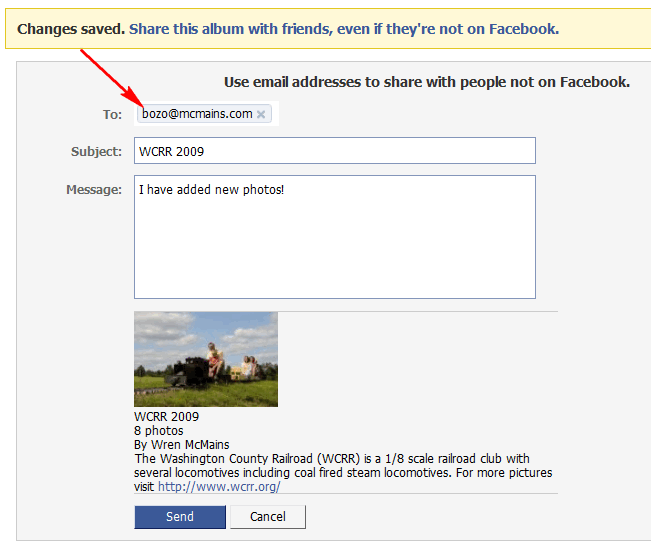Visit the http://www.wcrr.org/ link

(x=219, y=487)
